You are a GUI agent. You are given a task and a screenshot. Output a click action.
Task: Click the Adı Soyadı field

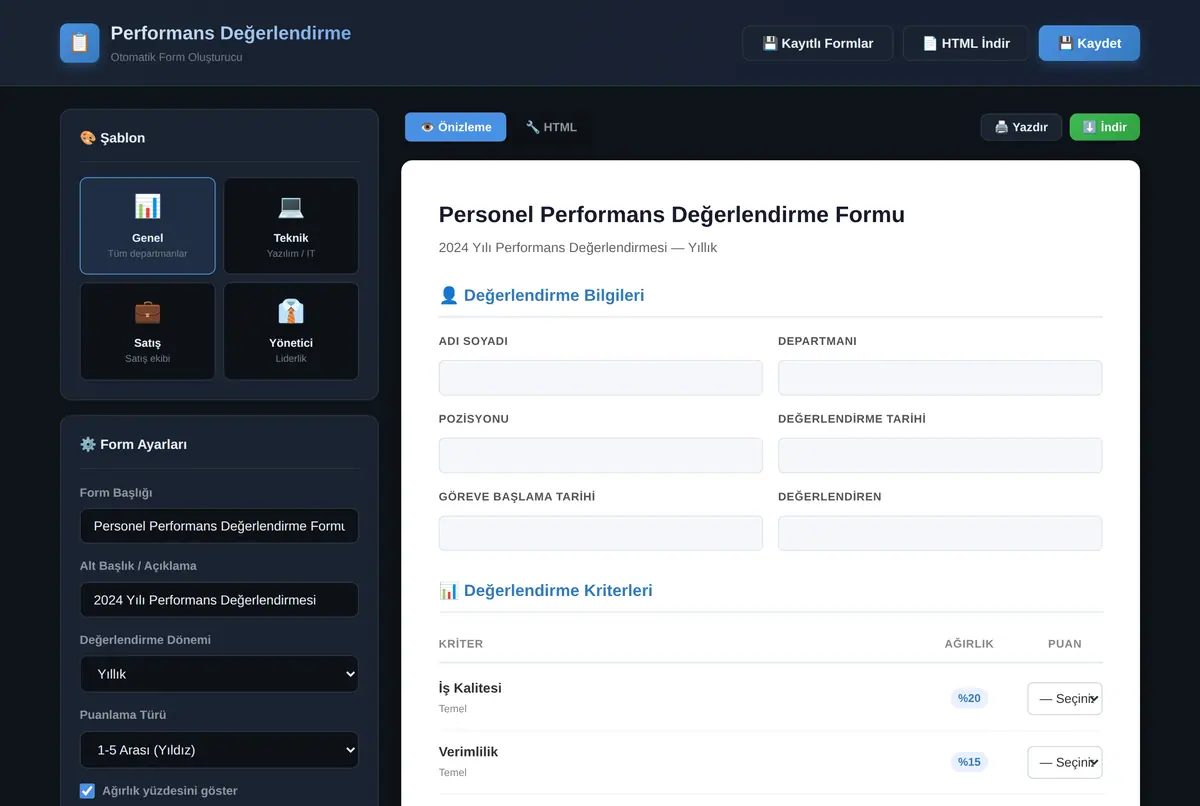(x=601, y=378)
